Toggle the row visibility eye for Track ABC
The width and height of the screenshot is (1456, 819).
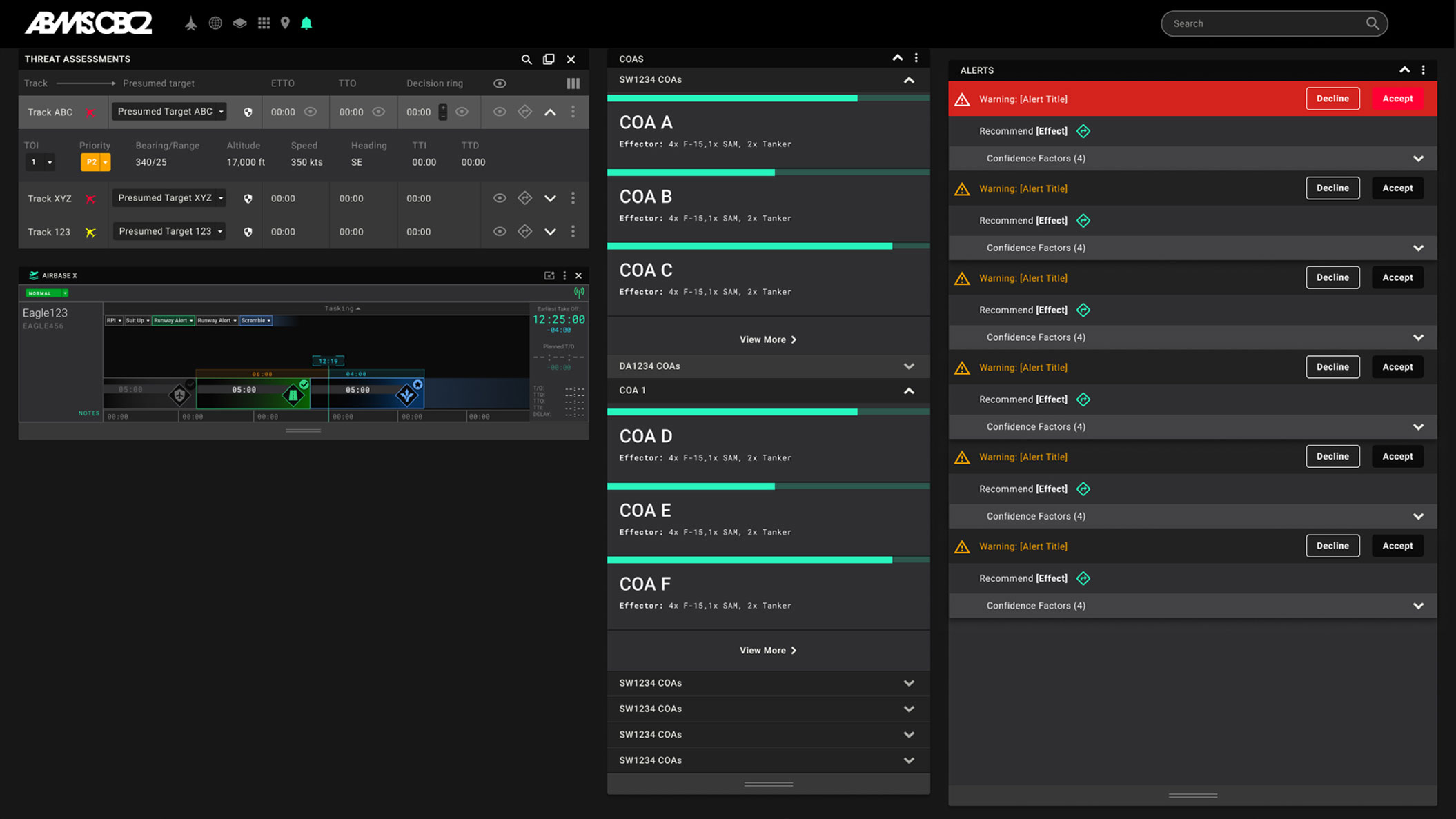[x=500, y=112]
